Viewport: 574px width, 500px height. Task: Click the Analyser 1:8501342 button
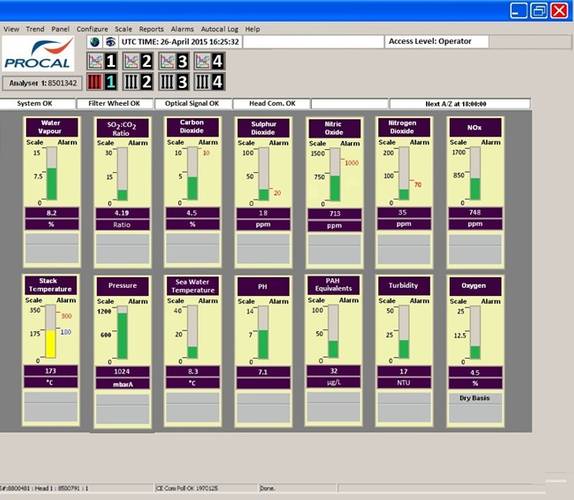42,83
